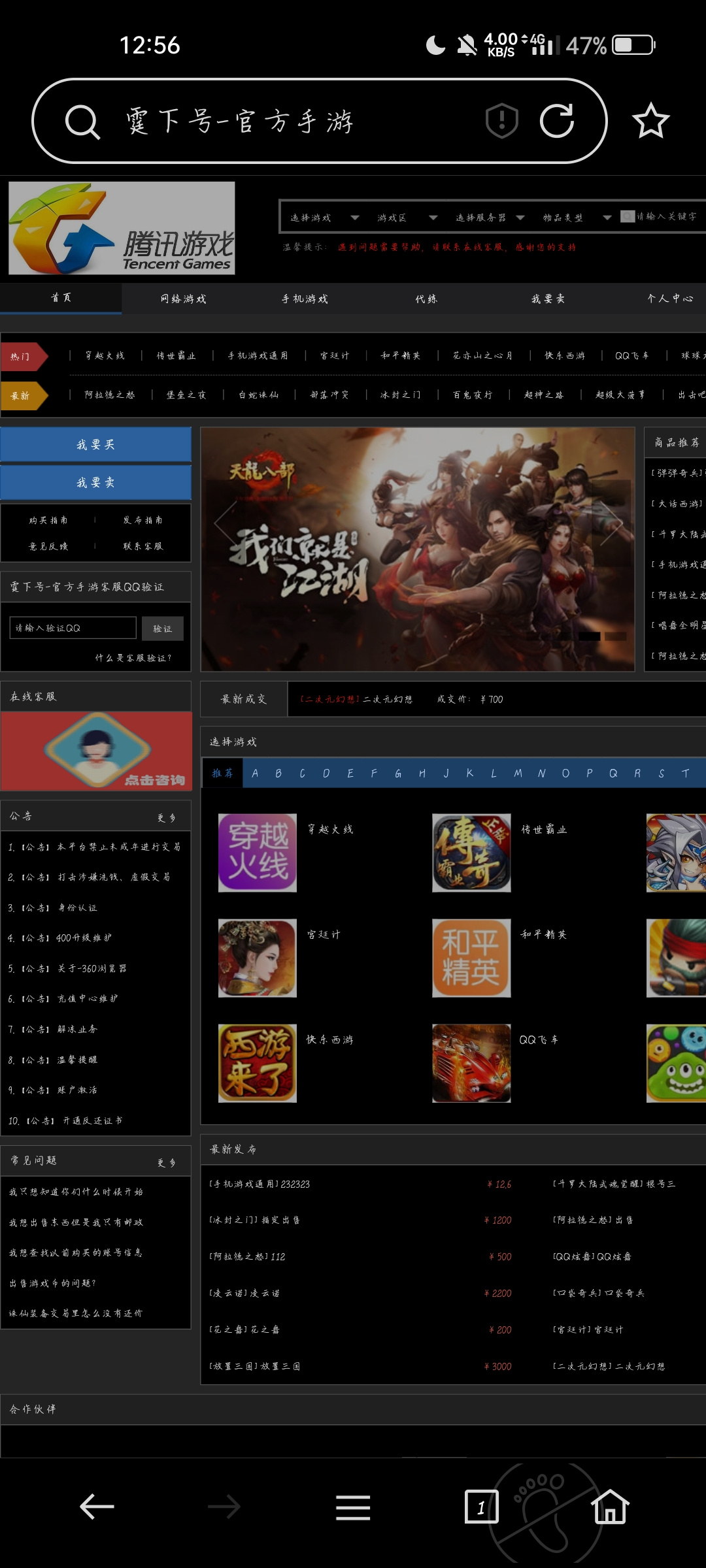Open recommended item [大话西游]
This screenshot has width=706, height=1568.
click(677, 504)
